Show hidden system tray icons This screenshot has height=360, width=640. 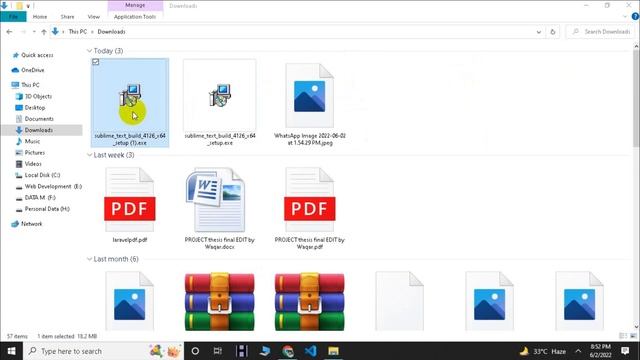tap(578, 351)
